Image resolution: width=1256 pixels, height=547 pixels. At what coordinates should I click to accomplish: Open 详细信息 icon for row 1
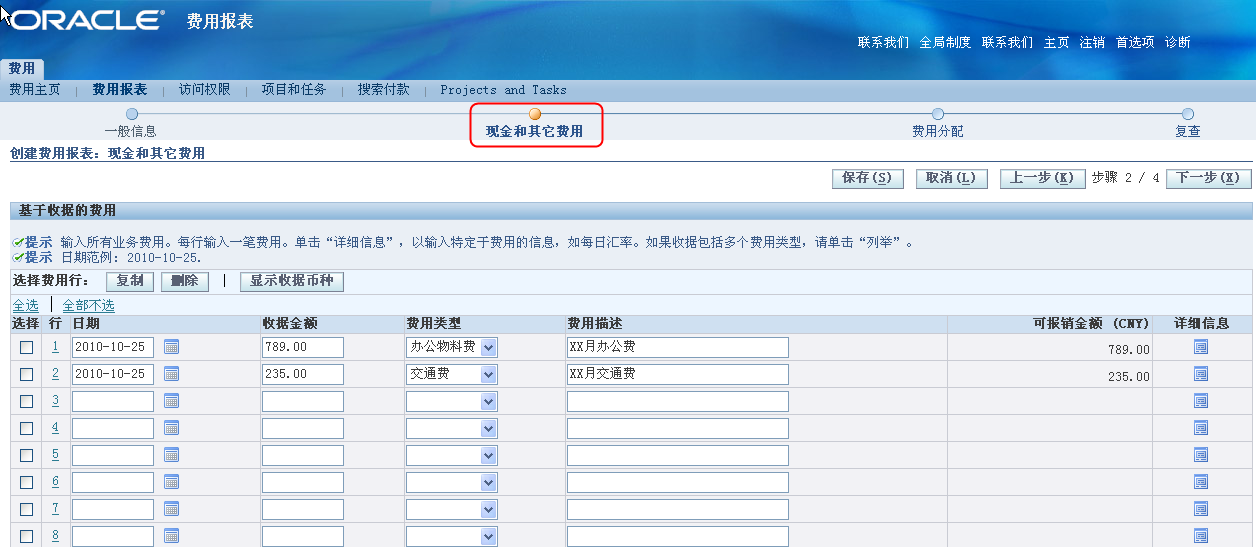1201,347
